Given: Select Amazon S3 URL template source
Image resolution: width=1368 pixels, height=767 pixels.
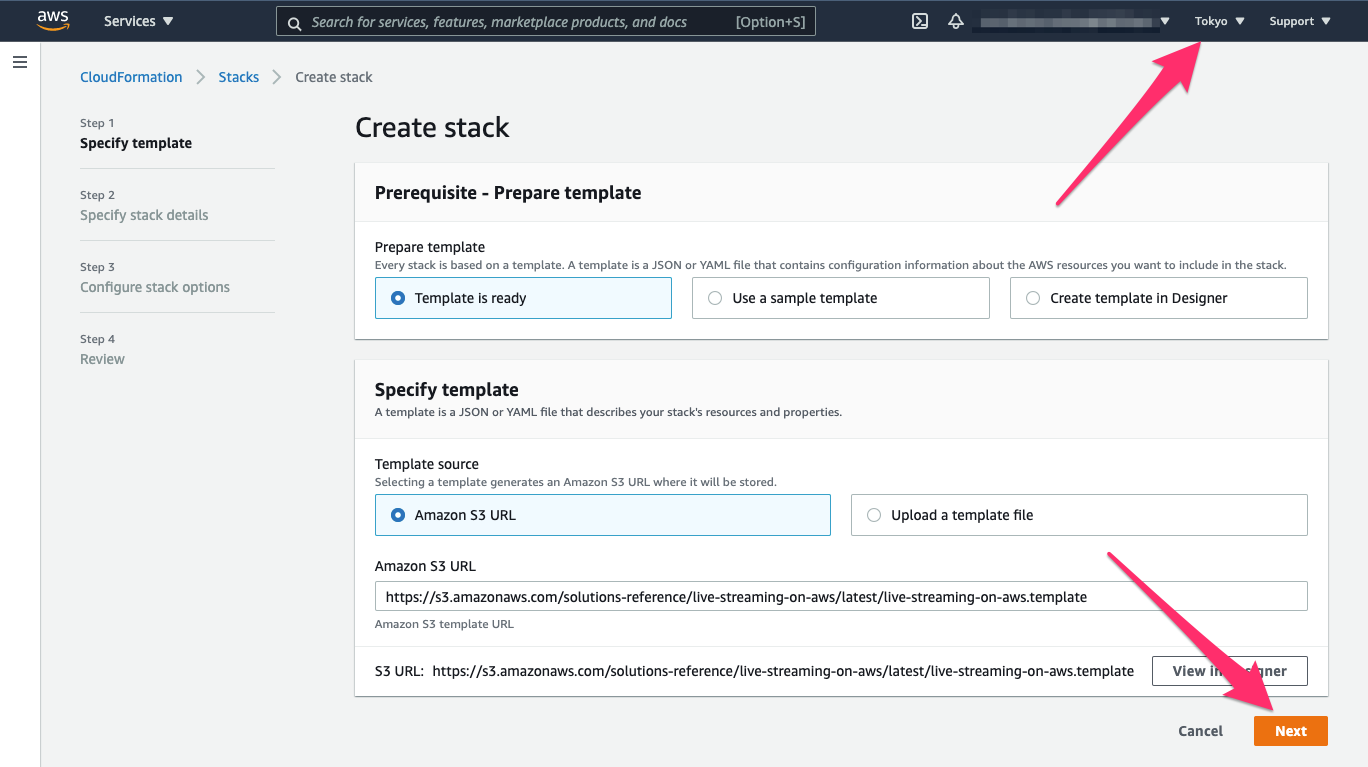Looking at the screenshot, I should [602, 515].
